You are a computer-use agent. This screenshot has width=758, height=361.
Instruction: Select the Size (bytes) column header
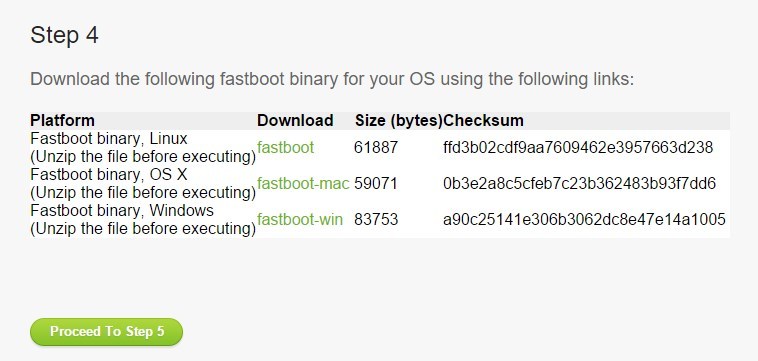(x=398, y=120)
